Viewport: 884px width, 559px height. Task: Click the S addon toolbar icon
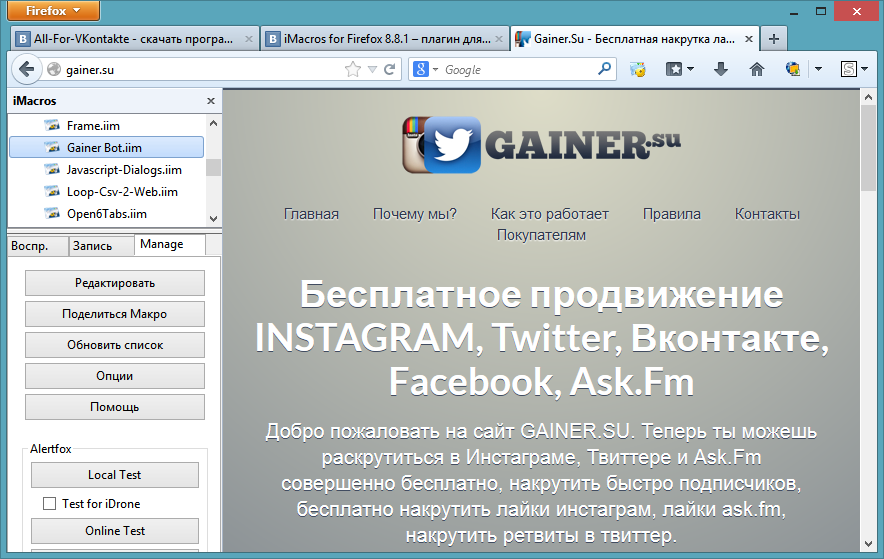pos(848,69)
